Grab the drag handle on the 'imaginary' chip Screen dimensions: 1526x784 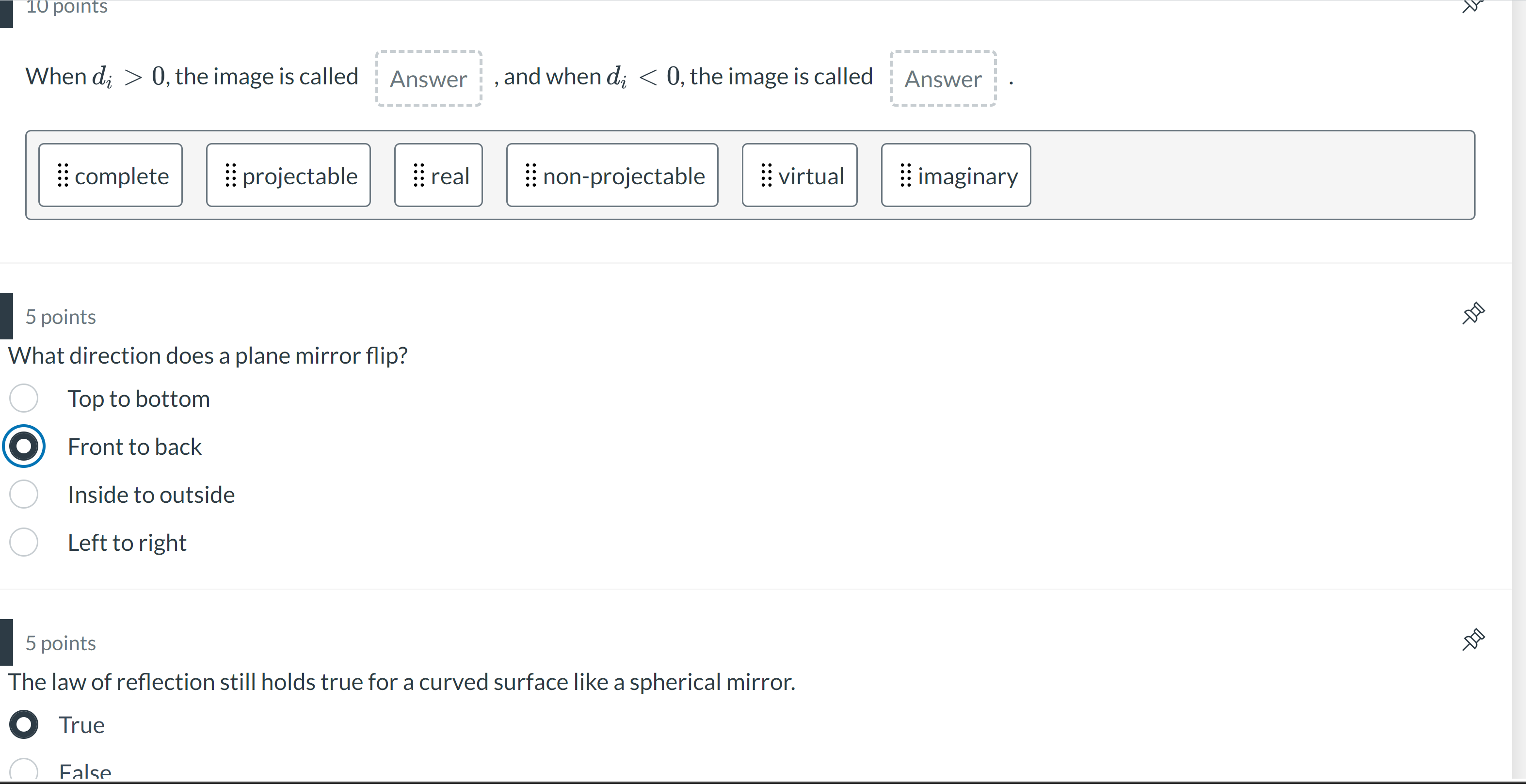click(x=905, y=176)
